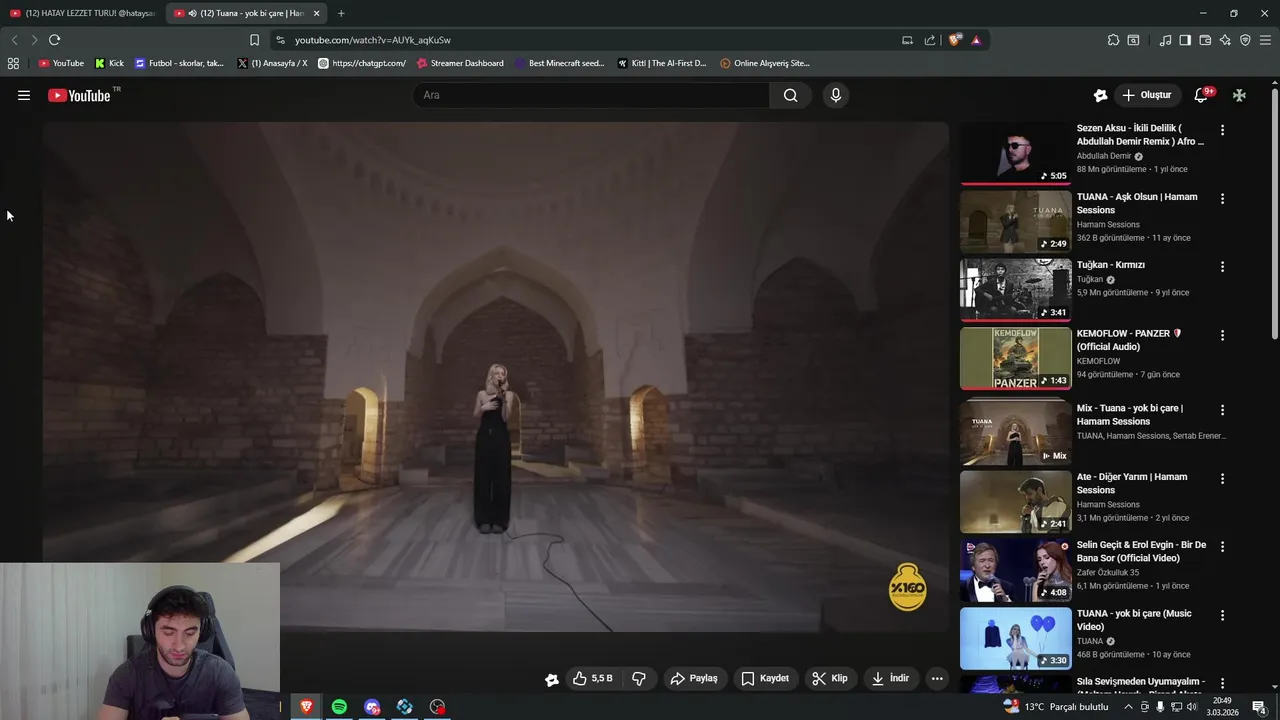Open a new browser tab
Image resolution: width=1280 pixels, height=720 pixels.
coord(341,13)
